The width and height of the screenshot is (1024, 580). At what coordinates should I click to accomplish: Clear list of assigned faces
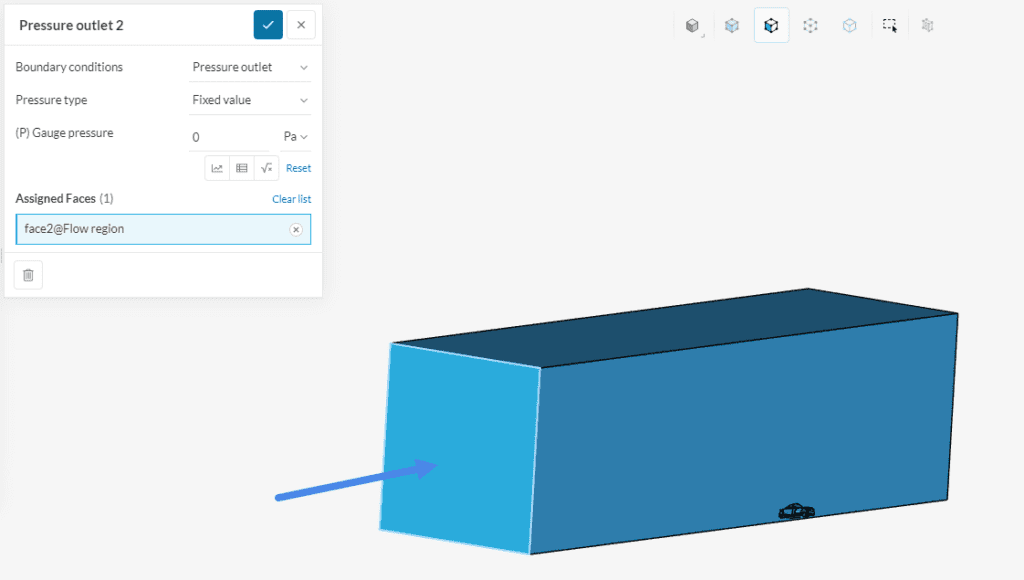pyautogui.click(x=291, y=199)
